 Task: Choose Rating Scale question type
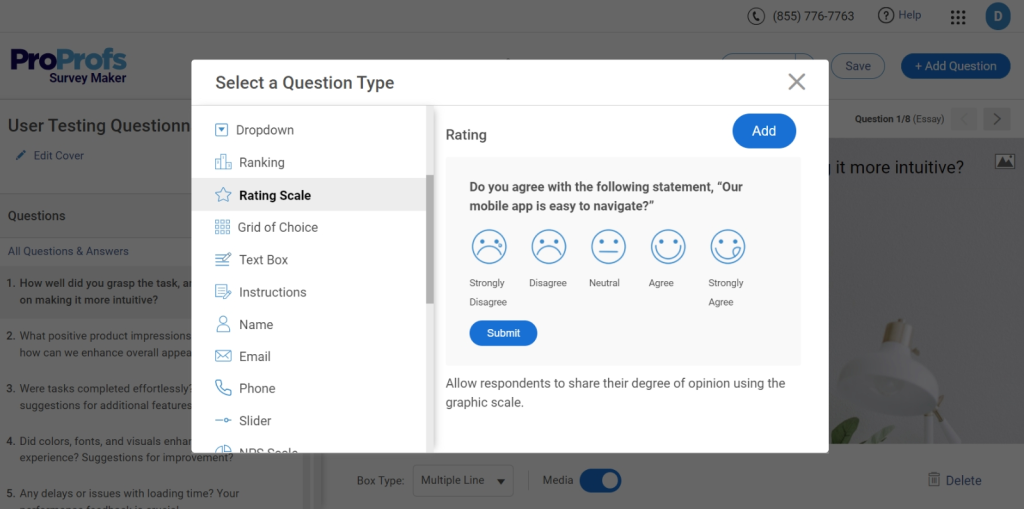click(309, 195)
